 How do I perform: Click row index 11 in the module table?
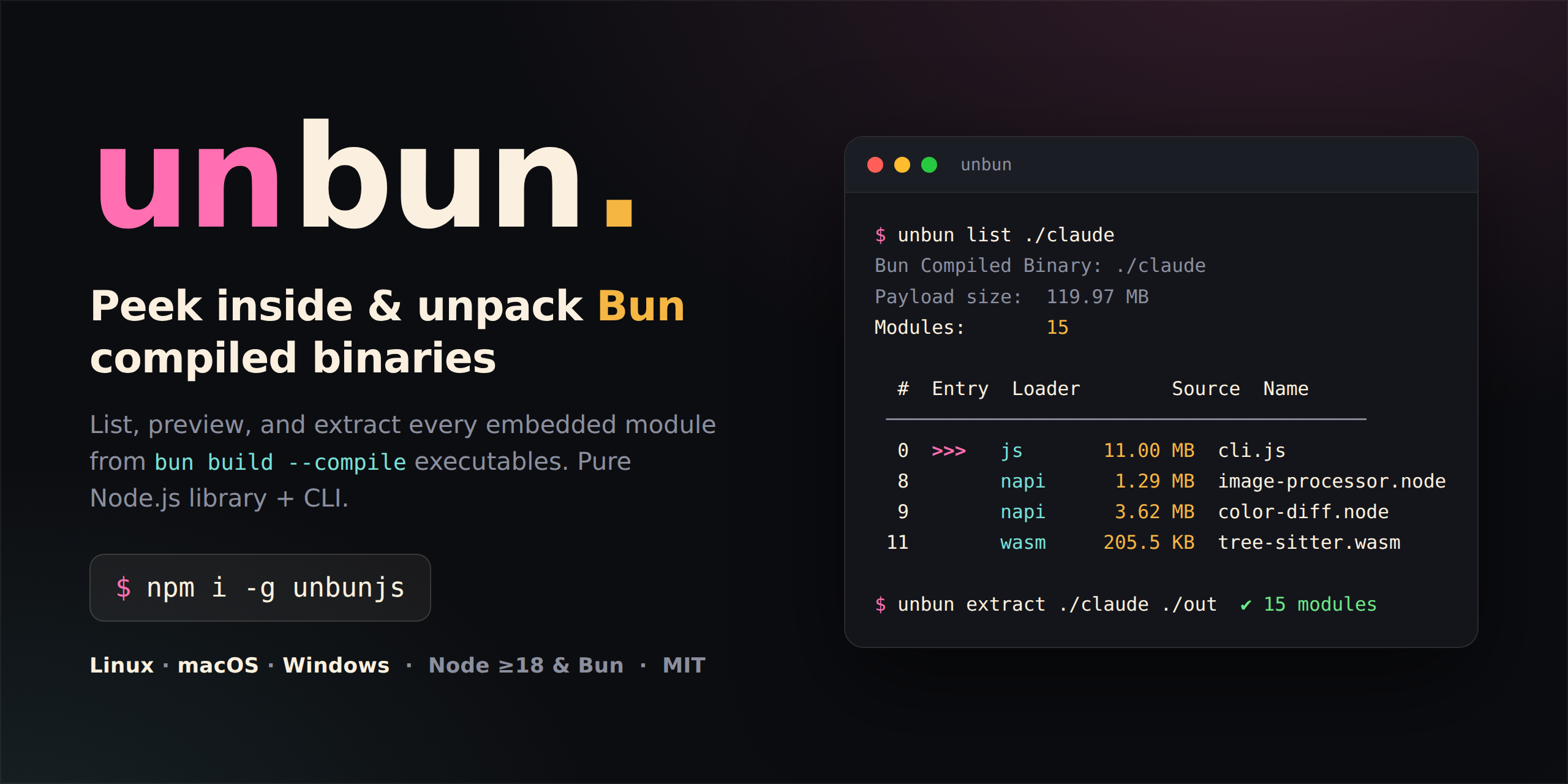897,543
